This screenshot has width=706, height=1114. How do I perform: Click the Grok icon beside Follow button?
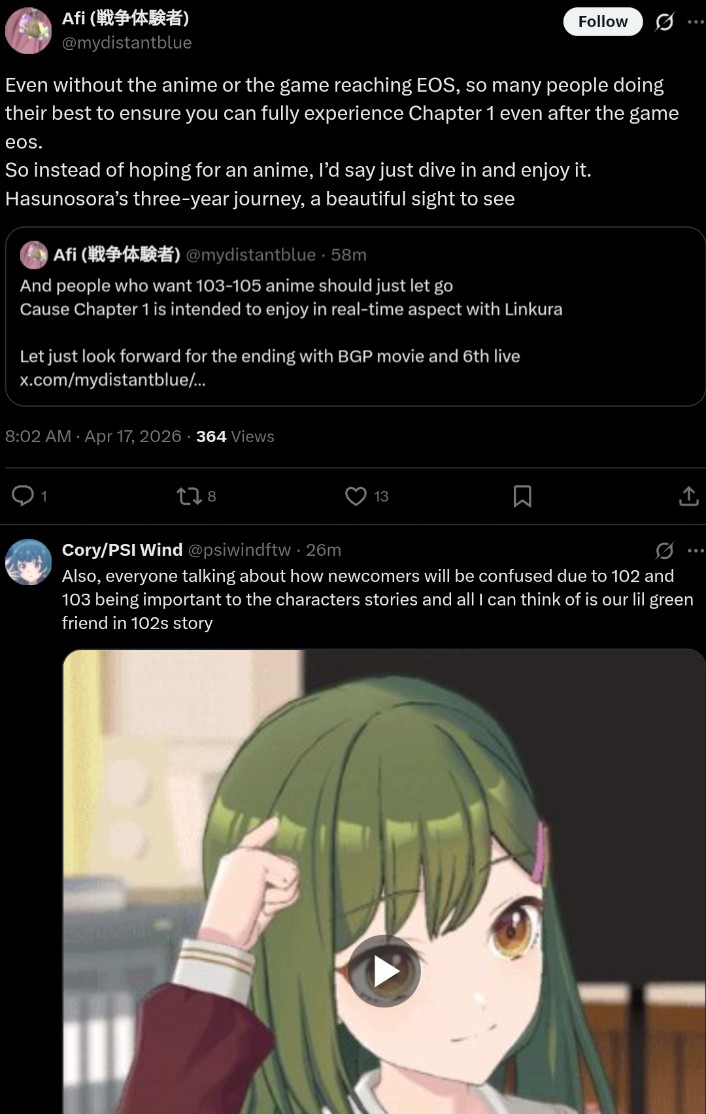pos(664,22)
